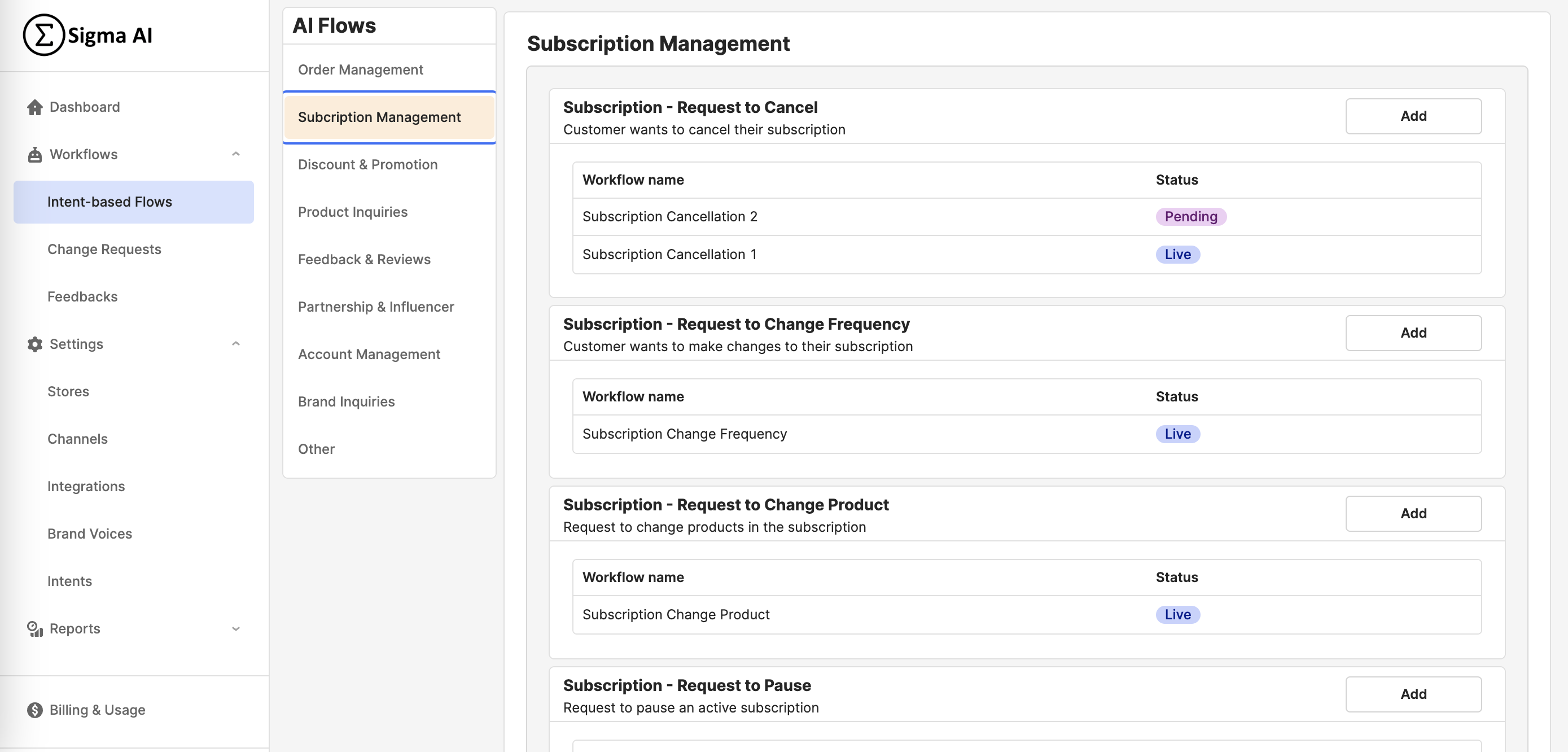This screenshot has height=752, width=1568.
Task: Click the Sigma AI logo icon
Action: pos(44,36)
